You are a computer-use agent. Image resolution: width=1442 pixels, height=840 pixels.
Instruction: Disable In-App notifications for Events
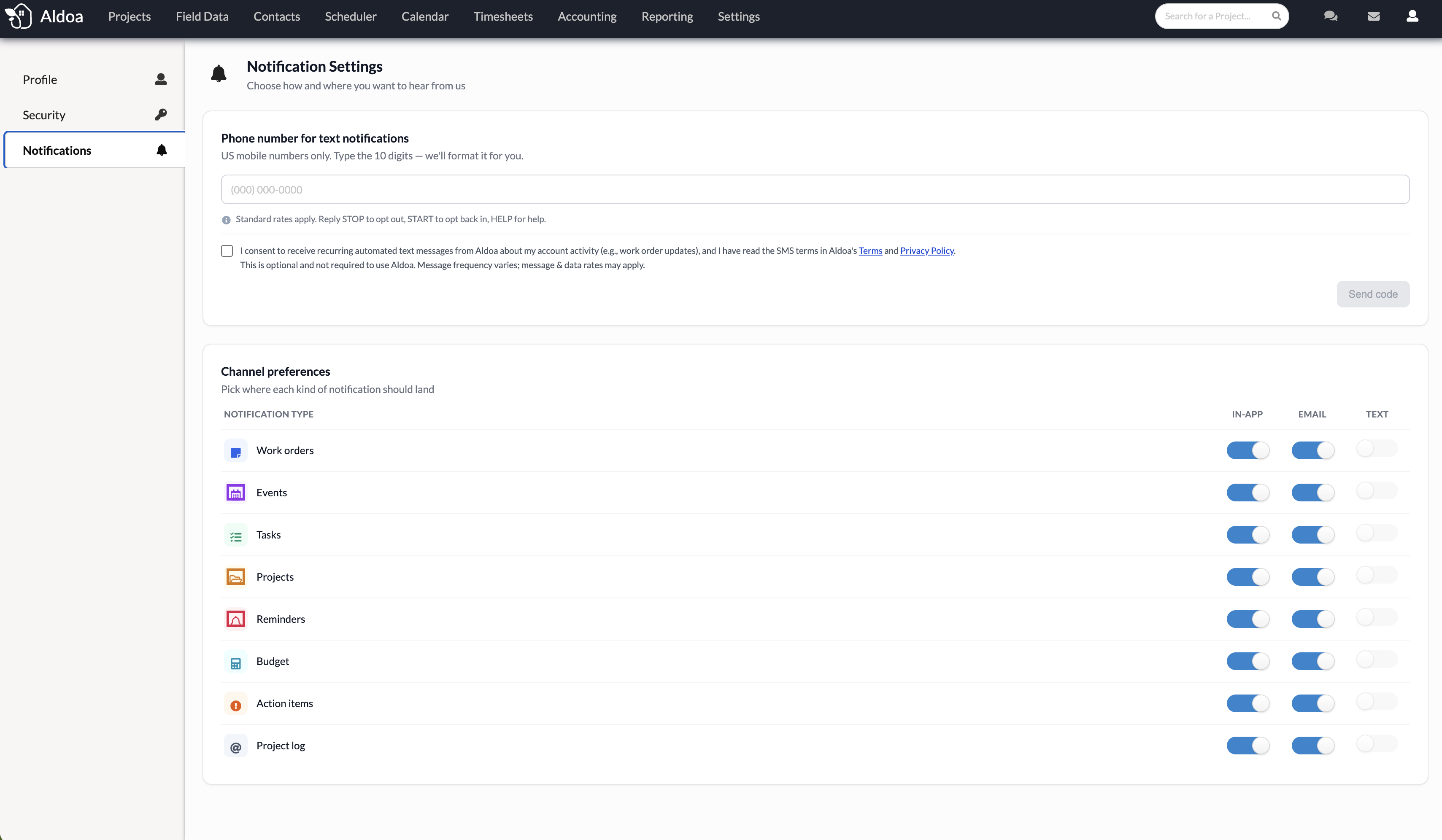pos(1248,493)
